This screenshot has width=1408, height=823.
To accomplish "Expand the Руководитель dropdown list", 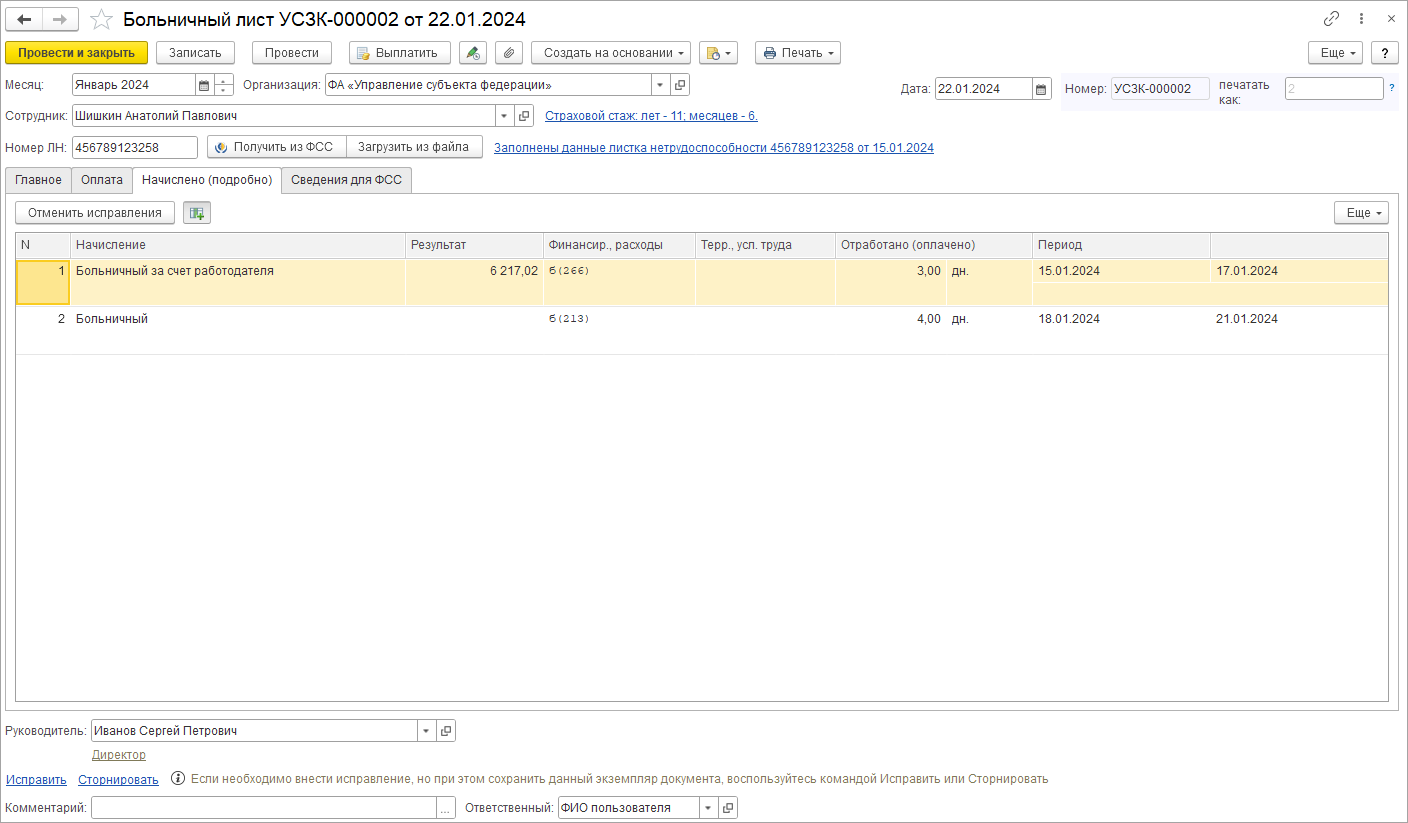I will [427, 731].
